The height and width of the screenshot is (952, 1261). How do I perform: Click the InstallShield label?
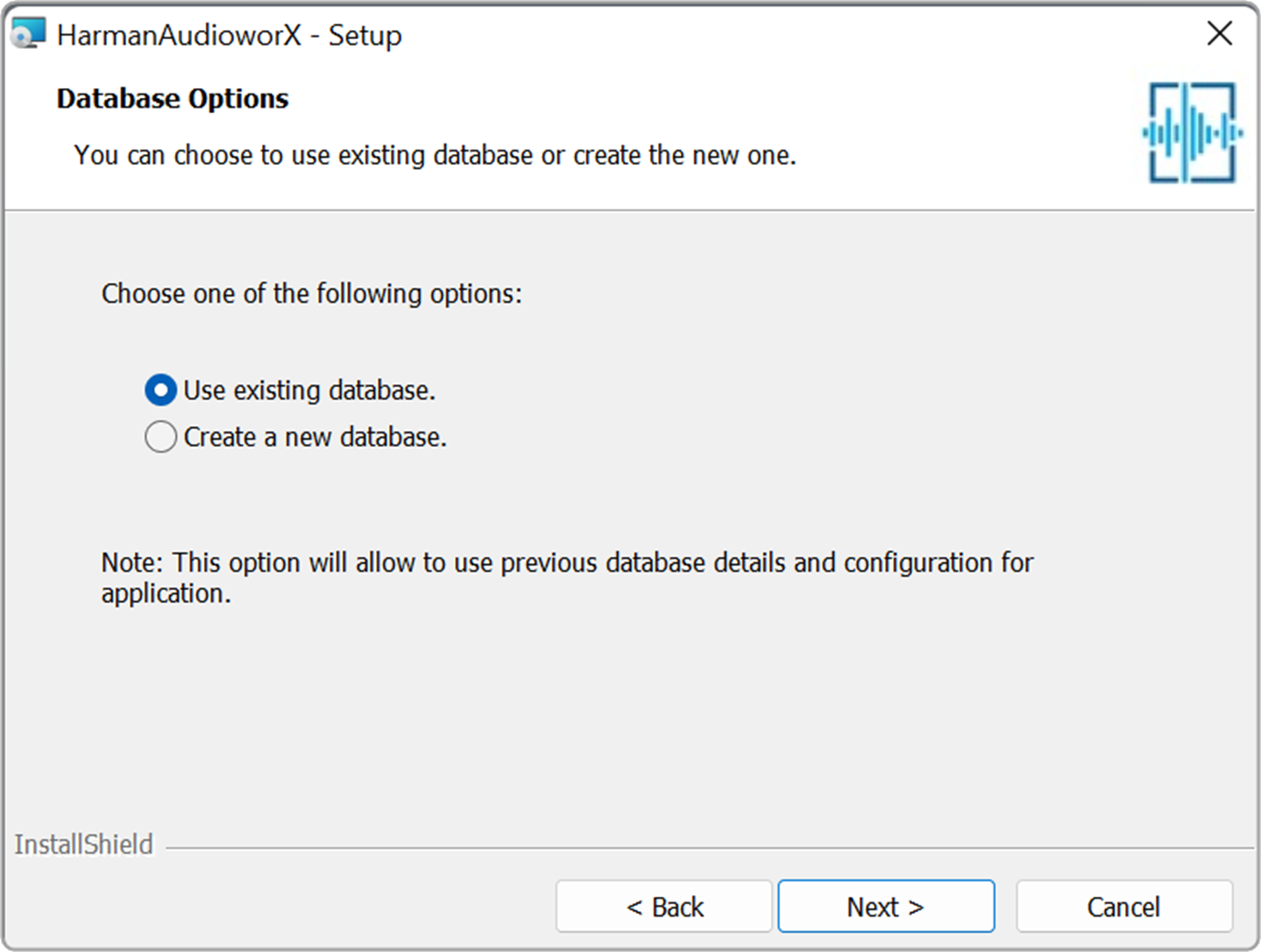point(83,844)
